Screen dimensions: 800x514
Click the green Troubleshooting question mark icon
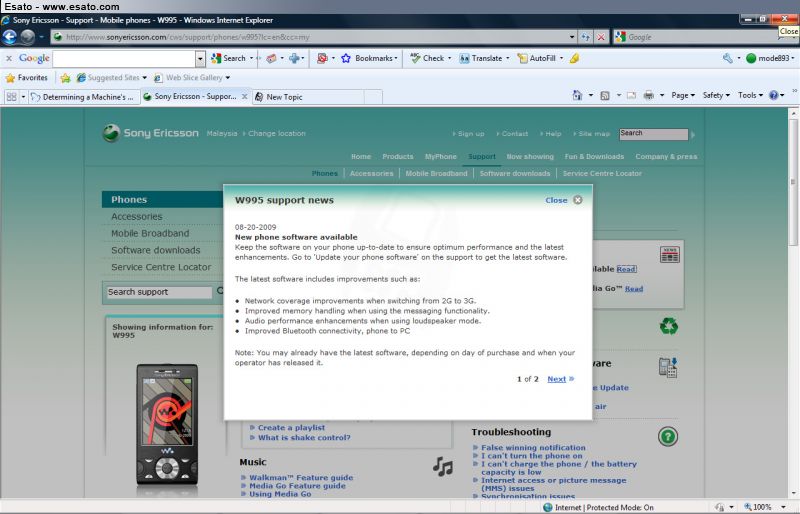[x=668, y=437]
